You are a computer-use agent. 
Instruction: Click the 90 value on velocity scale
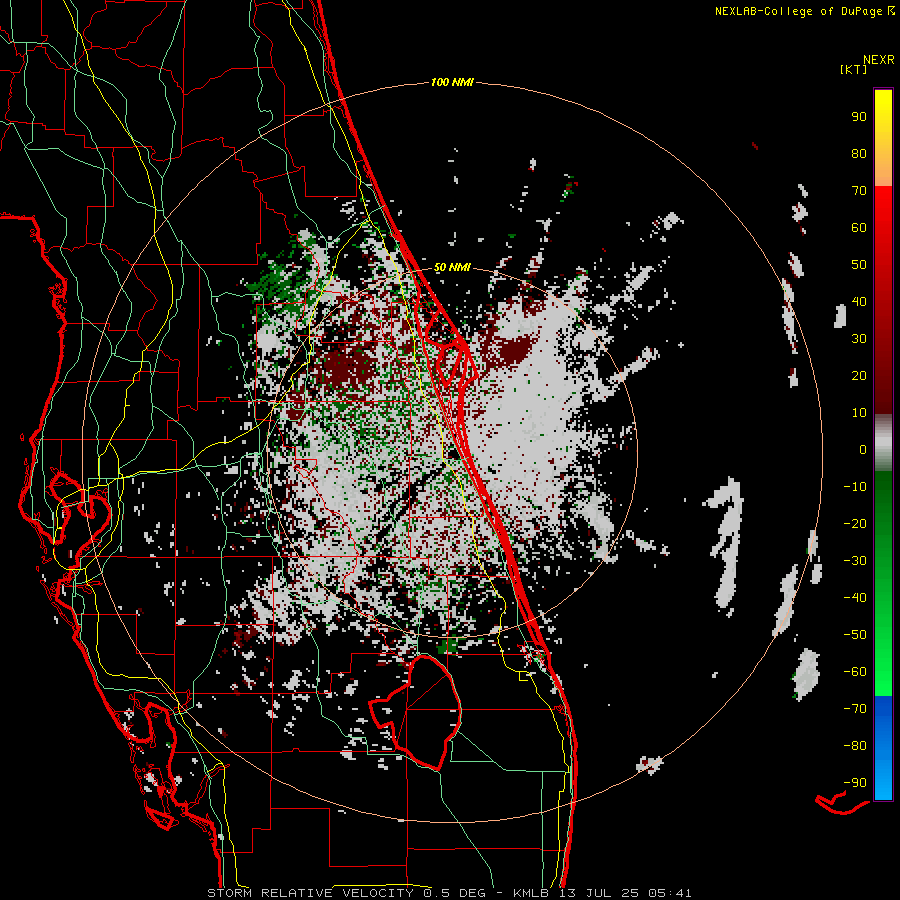pos(859,117)
